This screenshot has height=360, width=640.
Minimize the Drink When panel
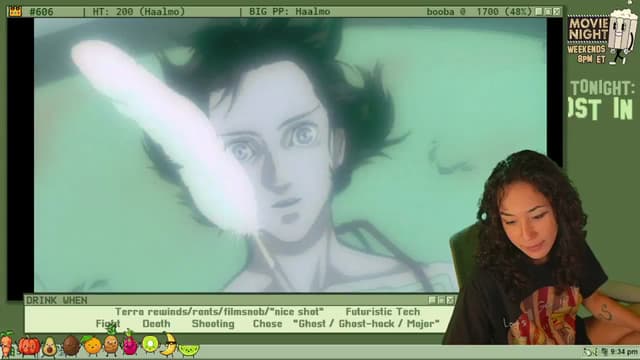[433, 300]
